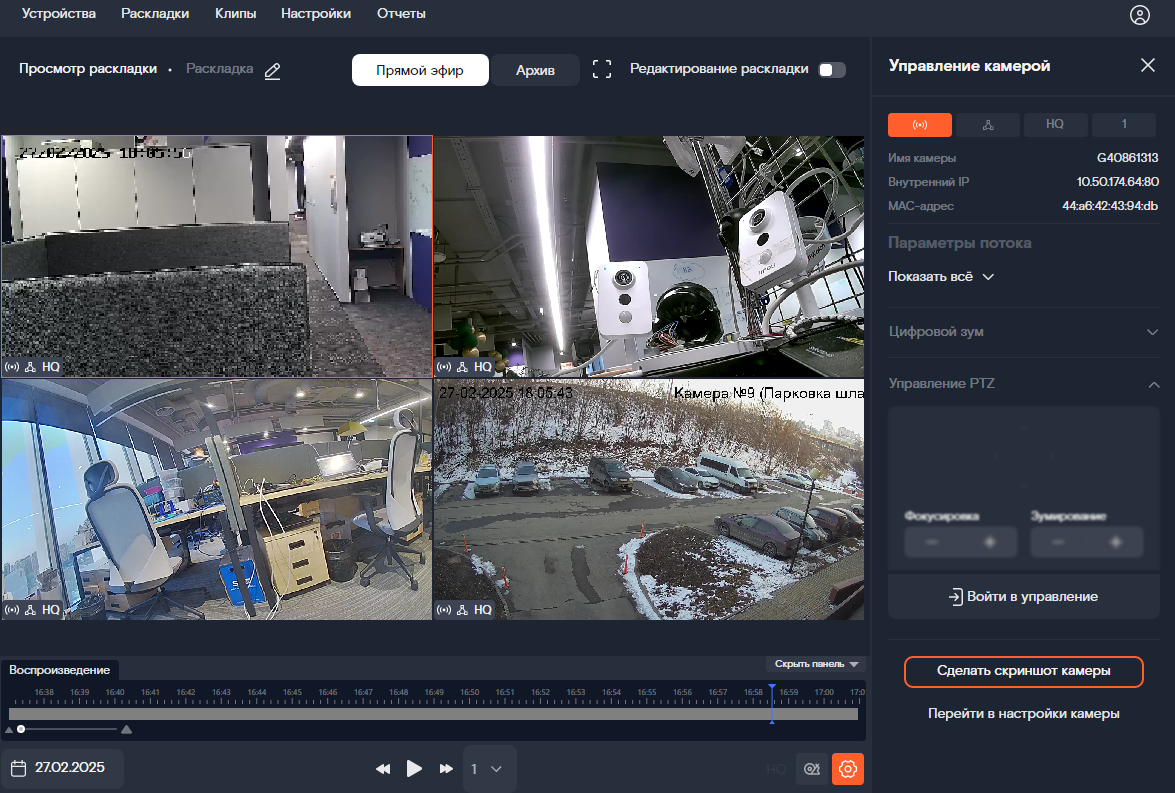Click the Войти в управление button

(x=1024, y=597)
